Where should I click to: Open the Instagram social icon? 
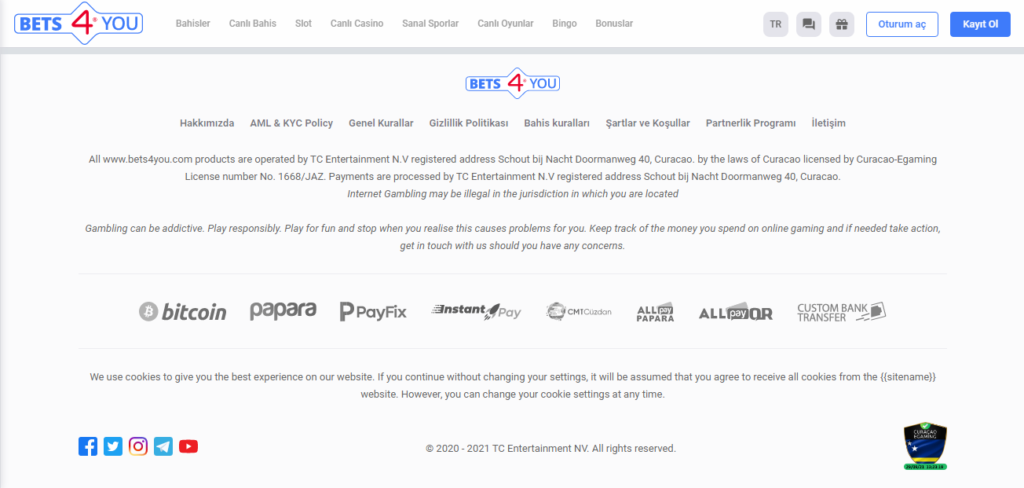pyautogui.click(x=138, y=446)
